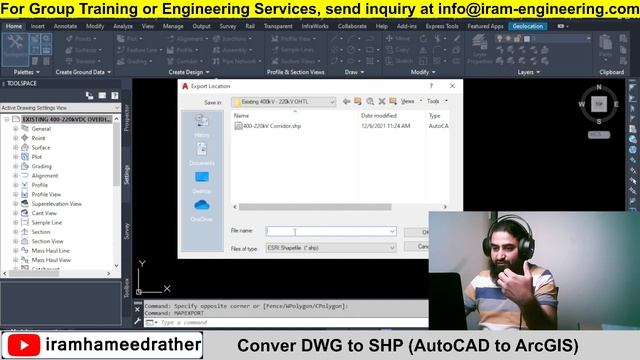Click the Stretch tool in Modify panel
Viewport: 640px width, 360px height.
399,61
